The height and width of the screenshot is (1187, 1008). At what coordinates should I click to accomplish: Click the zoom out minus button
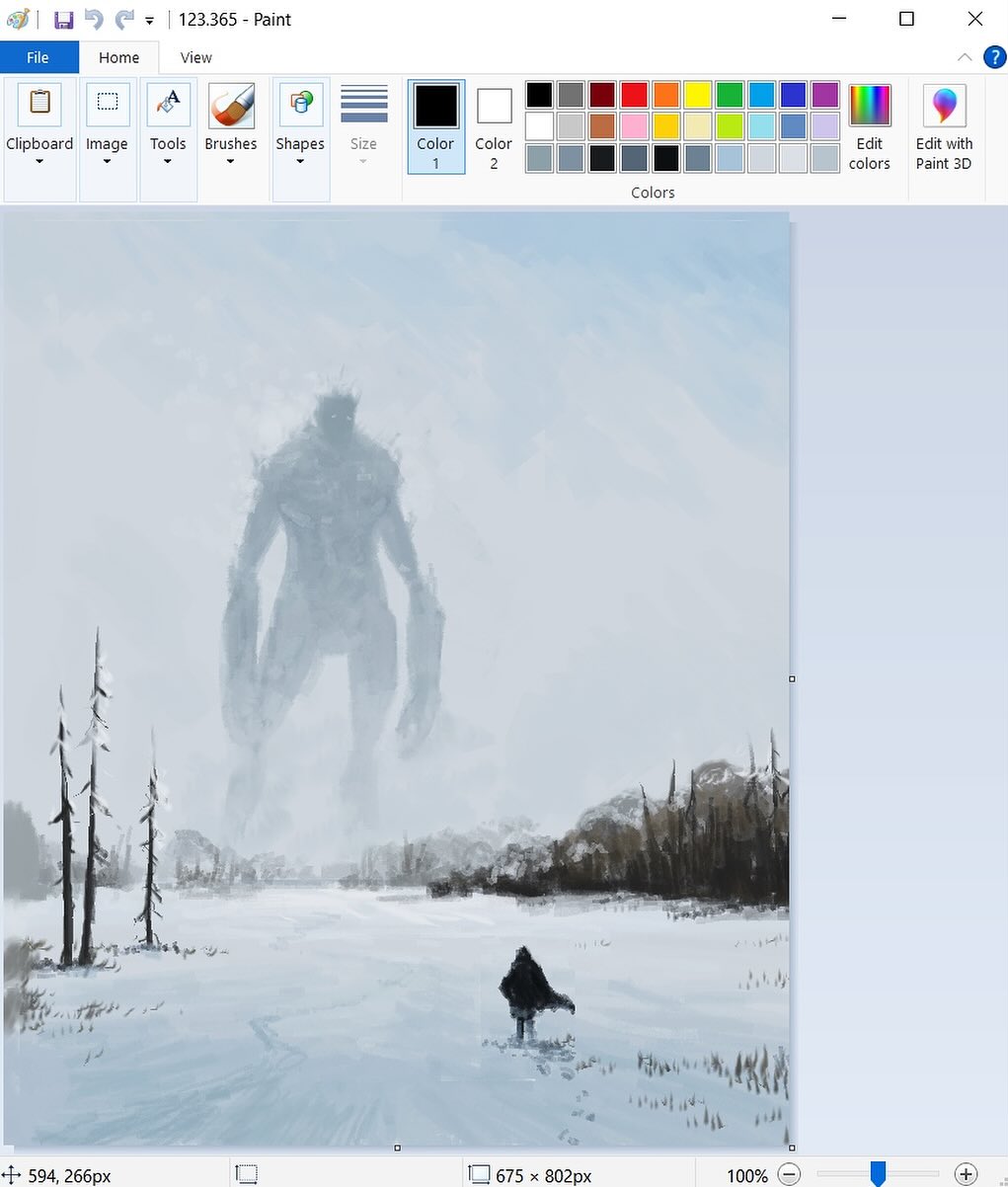click(x=789, y=1174)
